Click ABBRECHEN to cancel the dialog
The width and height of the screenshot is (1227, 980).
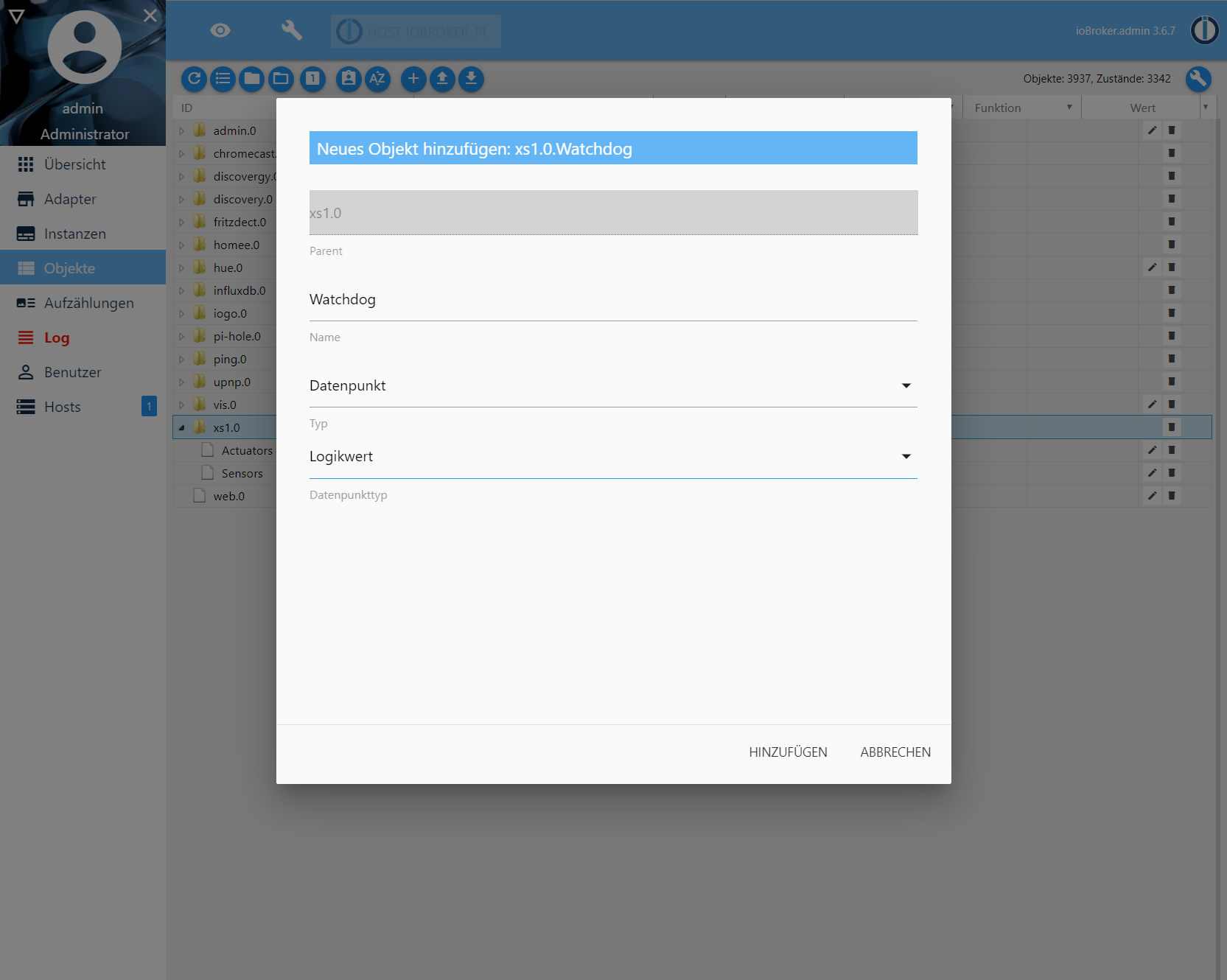click(895, 752)
